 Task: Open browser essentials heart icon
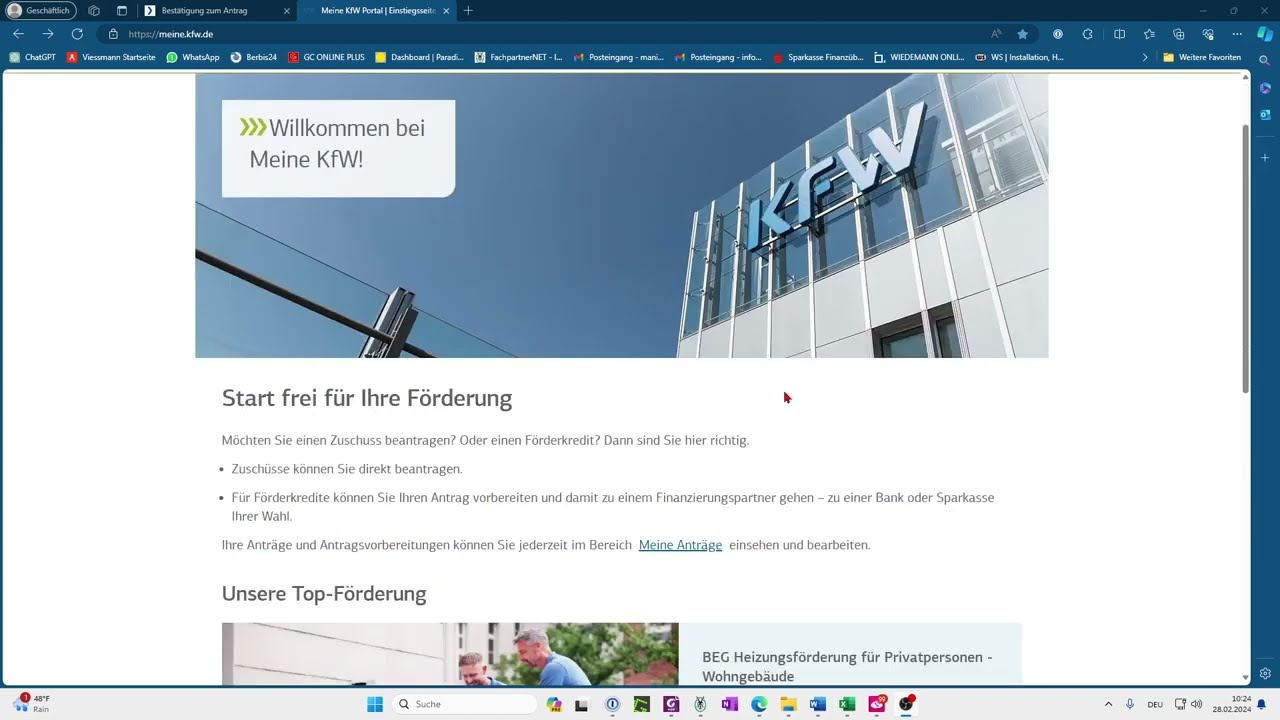1208,34
